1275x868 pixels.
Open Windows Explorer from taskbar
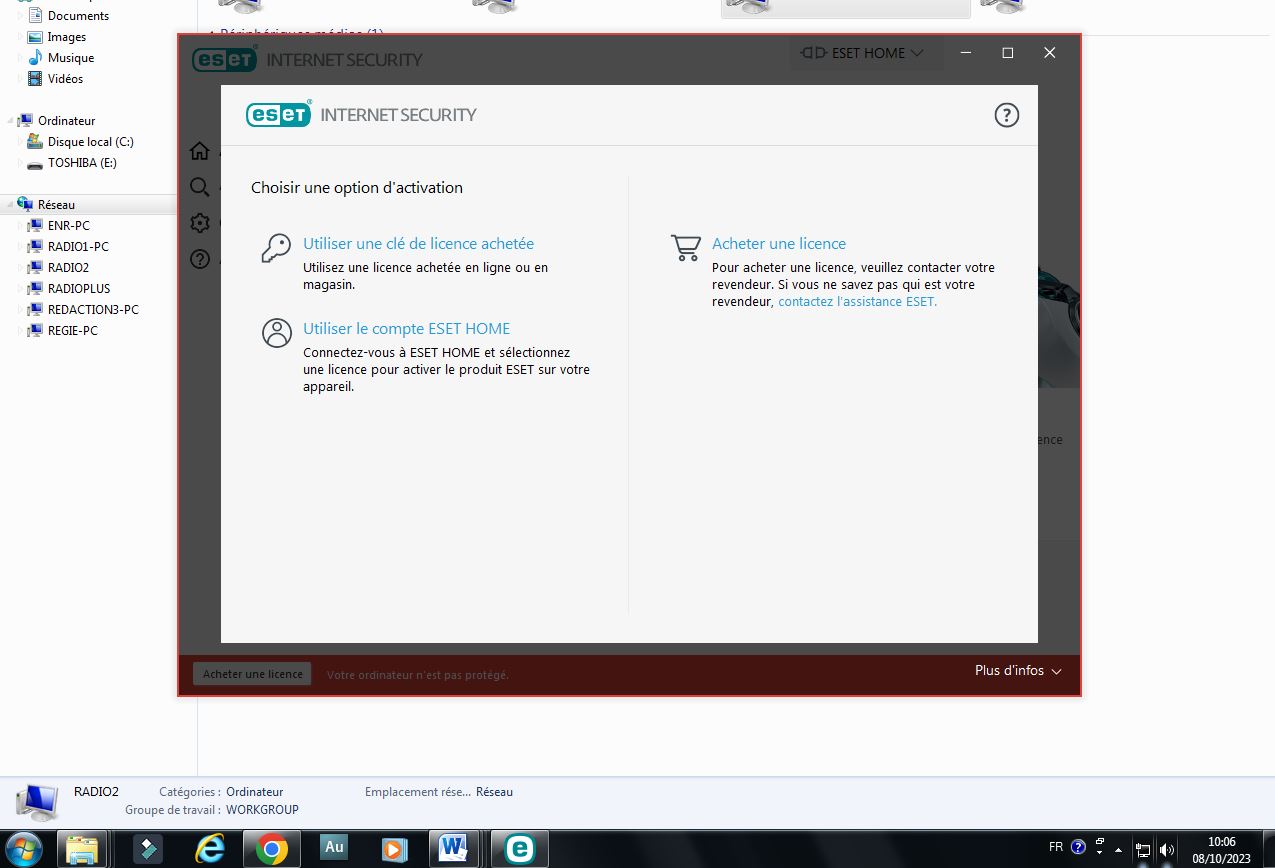tap(84, 849)
